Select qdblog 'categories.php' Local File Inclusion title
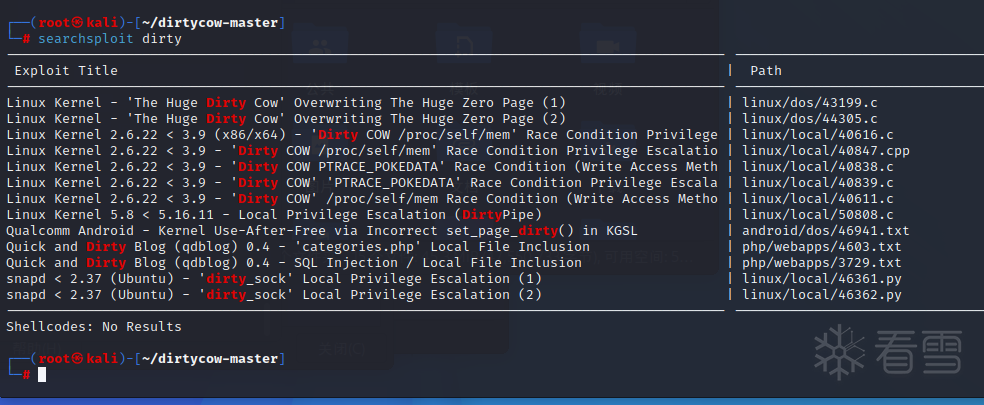The width and height of the screenshot is (984, 405). pos(298,247)
